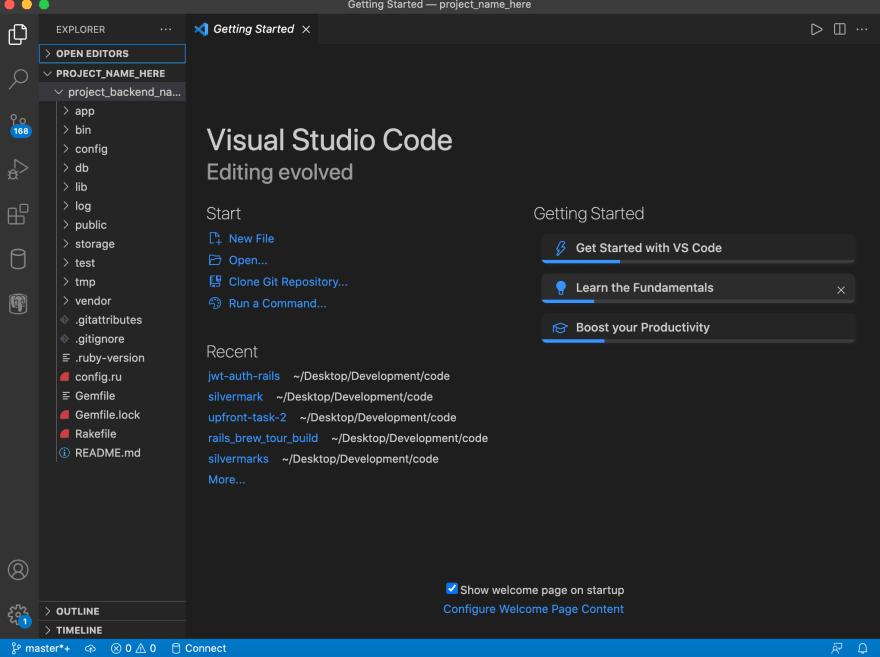The image size is (880, 657).
Task: Open recent project silvermarks
Action: point(238,459)
